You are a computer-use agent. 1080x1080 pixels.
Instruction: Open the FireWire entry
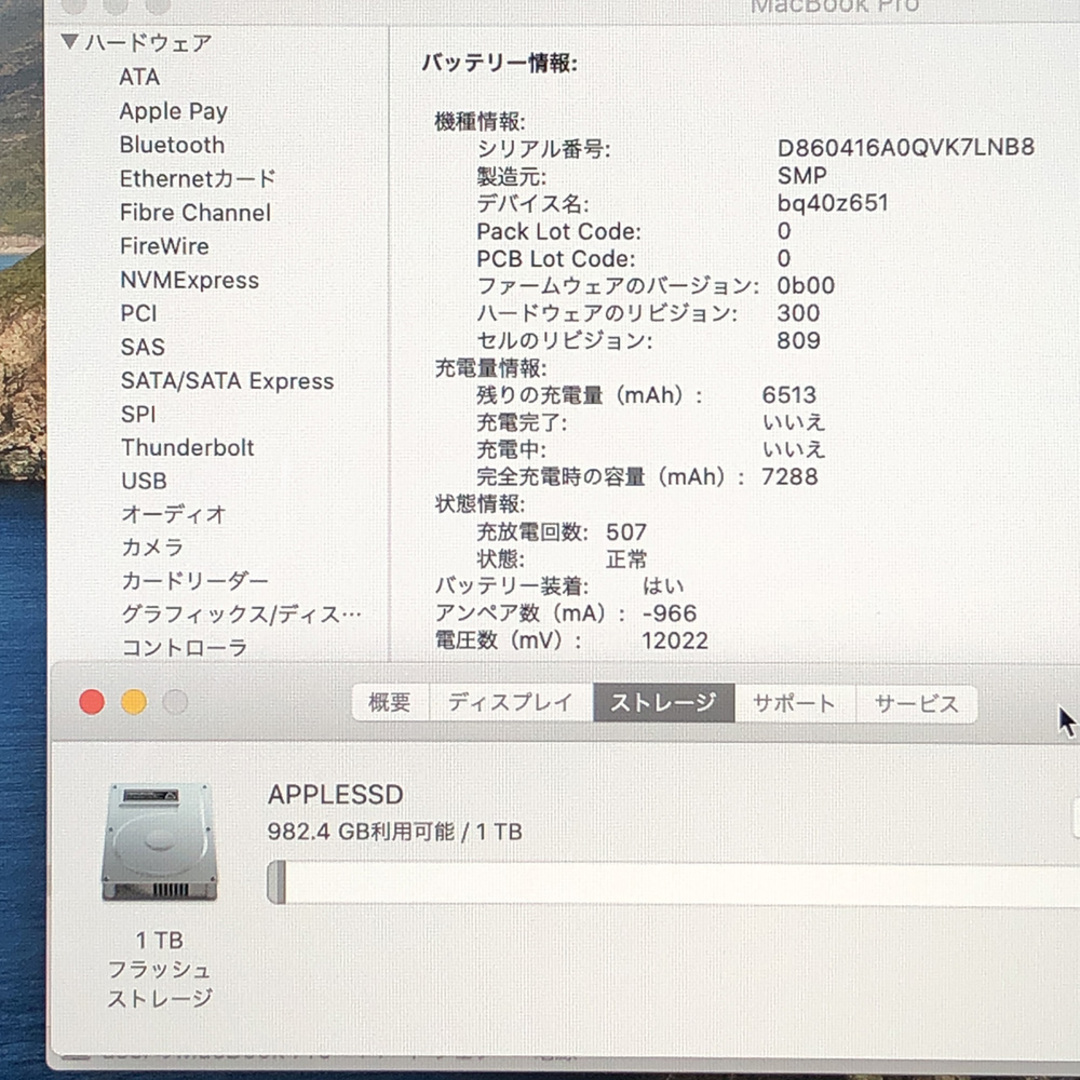pos(165,246)
